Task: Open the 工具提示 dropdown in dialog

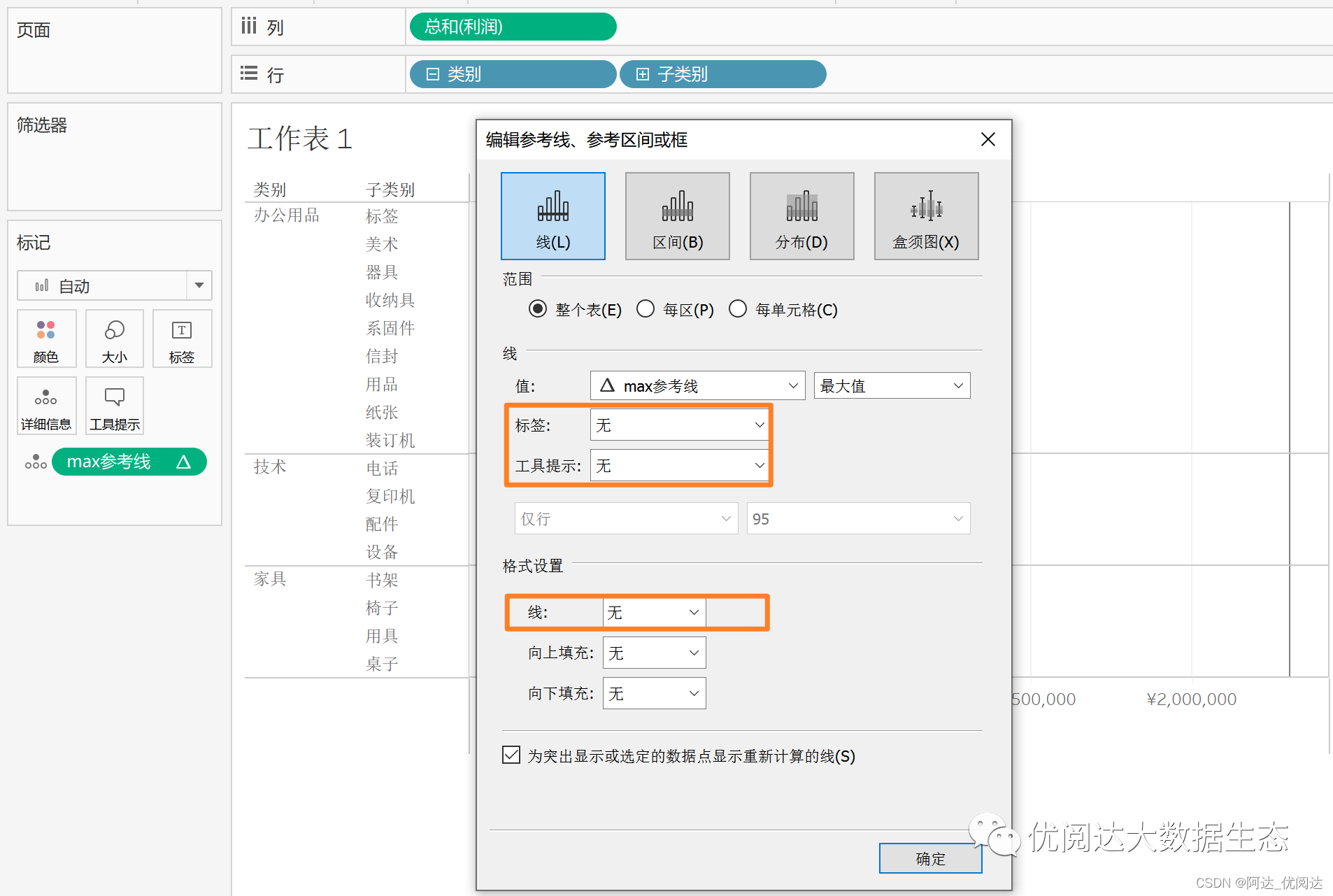Action: (680, 465)
